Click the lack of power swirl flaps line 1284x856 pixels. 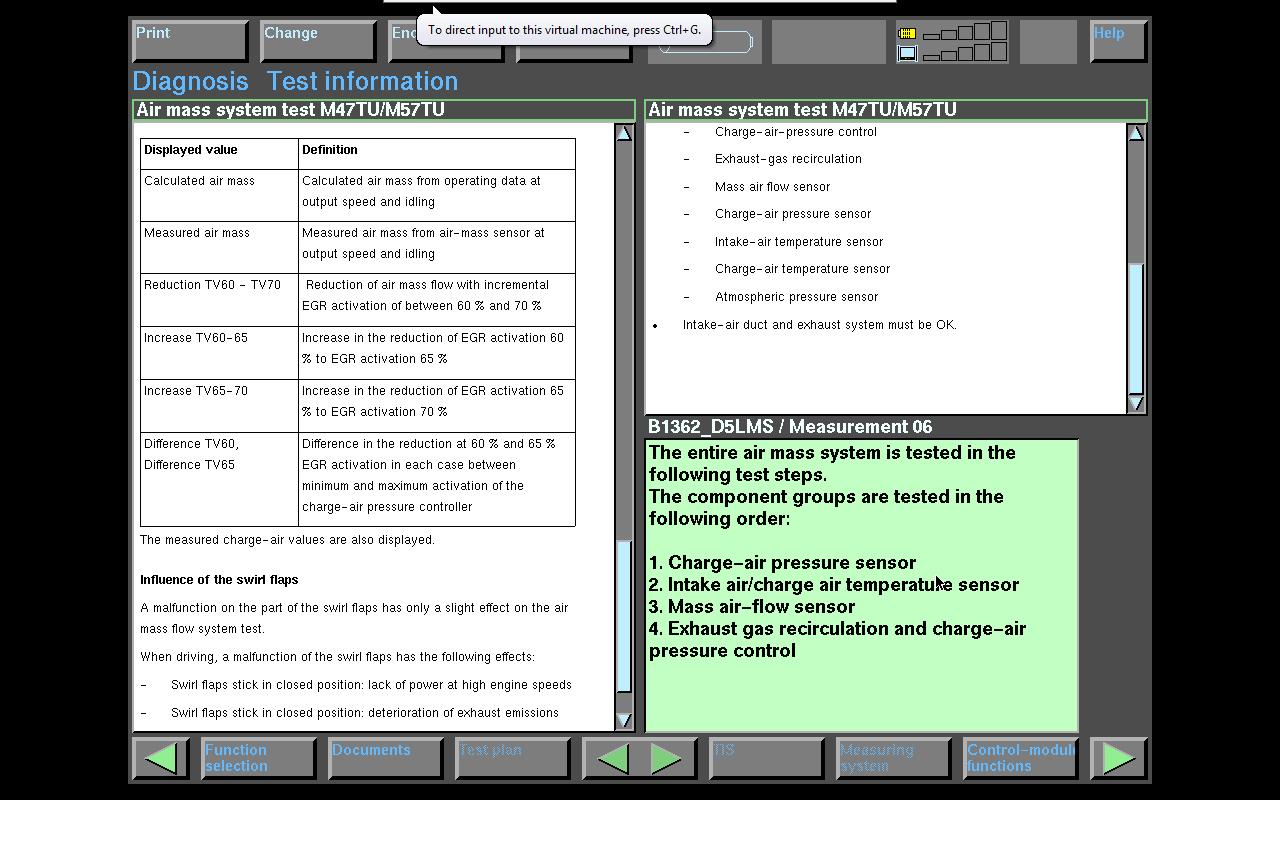click(x=371, y=685)
